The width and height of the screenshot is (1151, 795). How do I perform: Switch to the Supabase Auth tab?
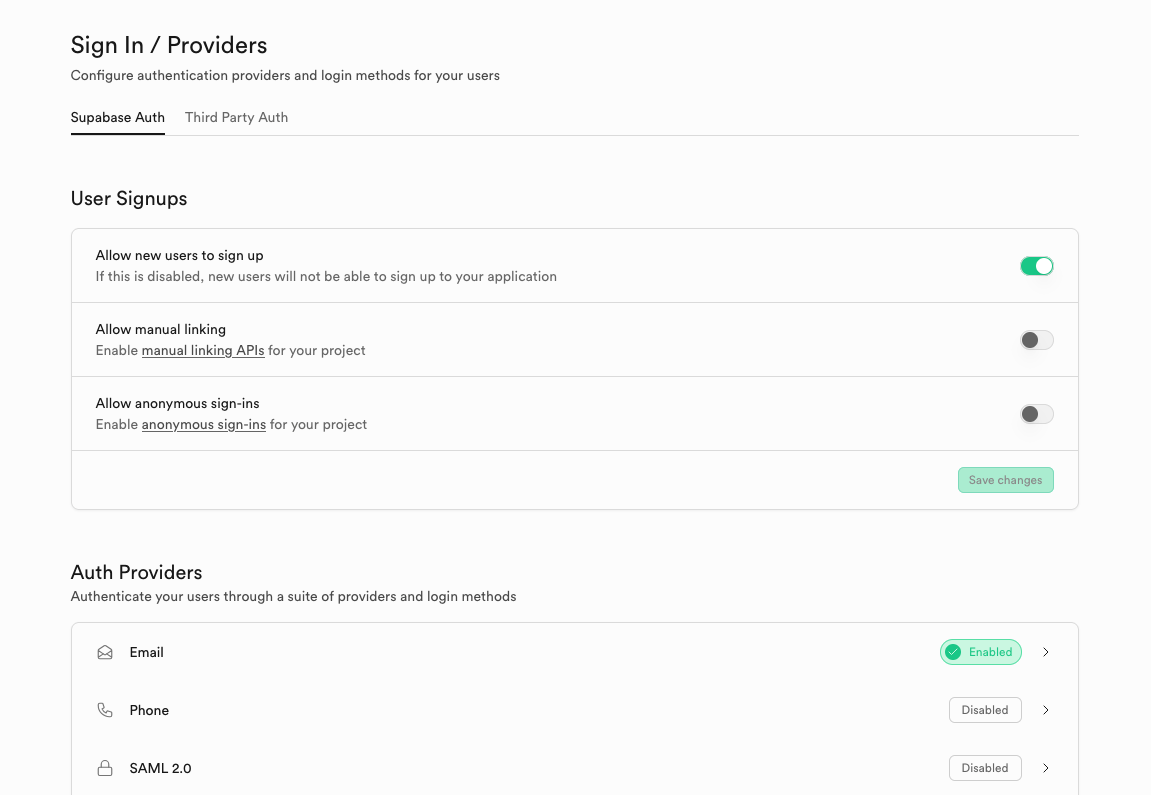(x=117, y=117)
